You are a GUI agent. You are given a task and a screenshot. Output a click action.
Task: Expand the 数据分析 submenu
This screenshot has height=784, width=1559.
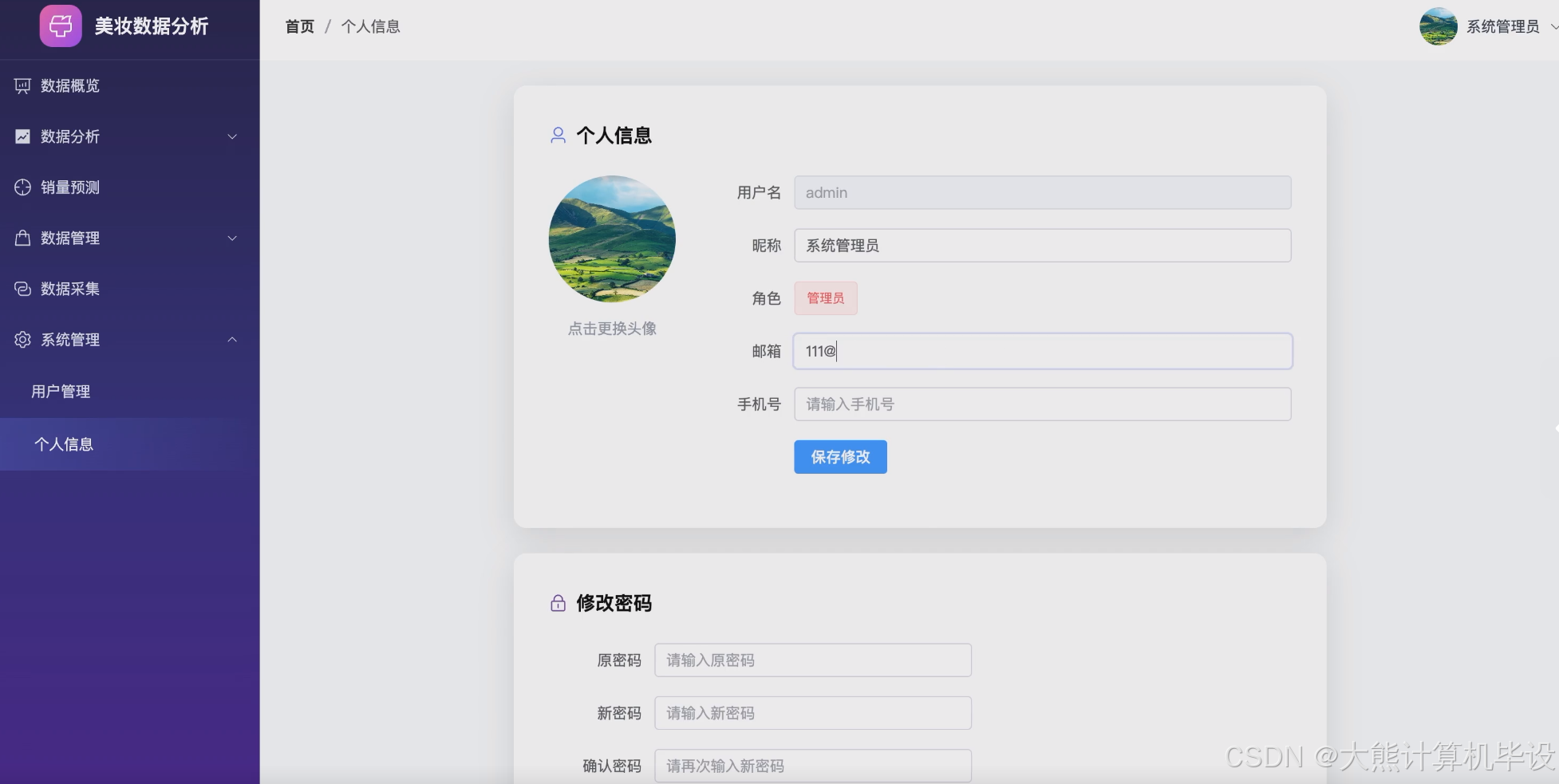click(x=232, y=136)
